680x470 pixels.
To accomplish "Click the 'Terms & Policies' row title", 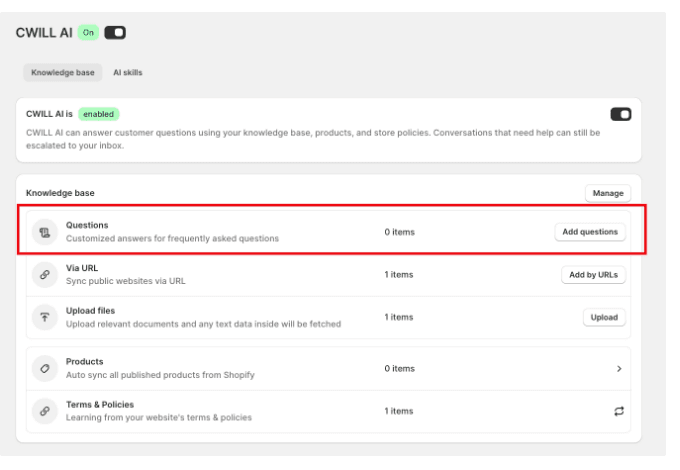I will 100,405.
